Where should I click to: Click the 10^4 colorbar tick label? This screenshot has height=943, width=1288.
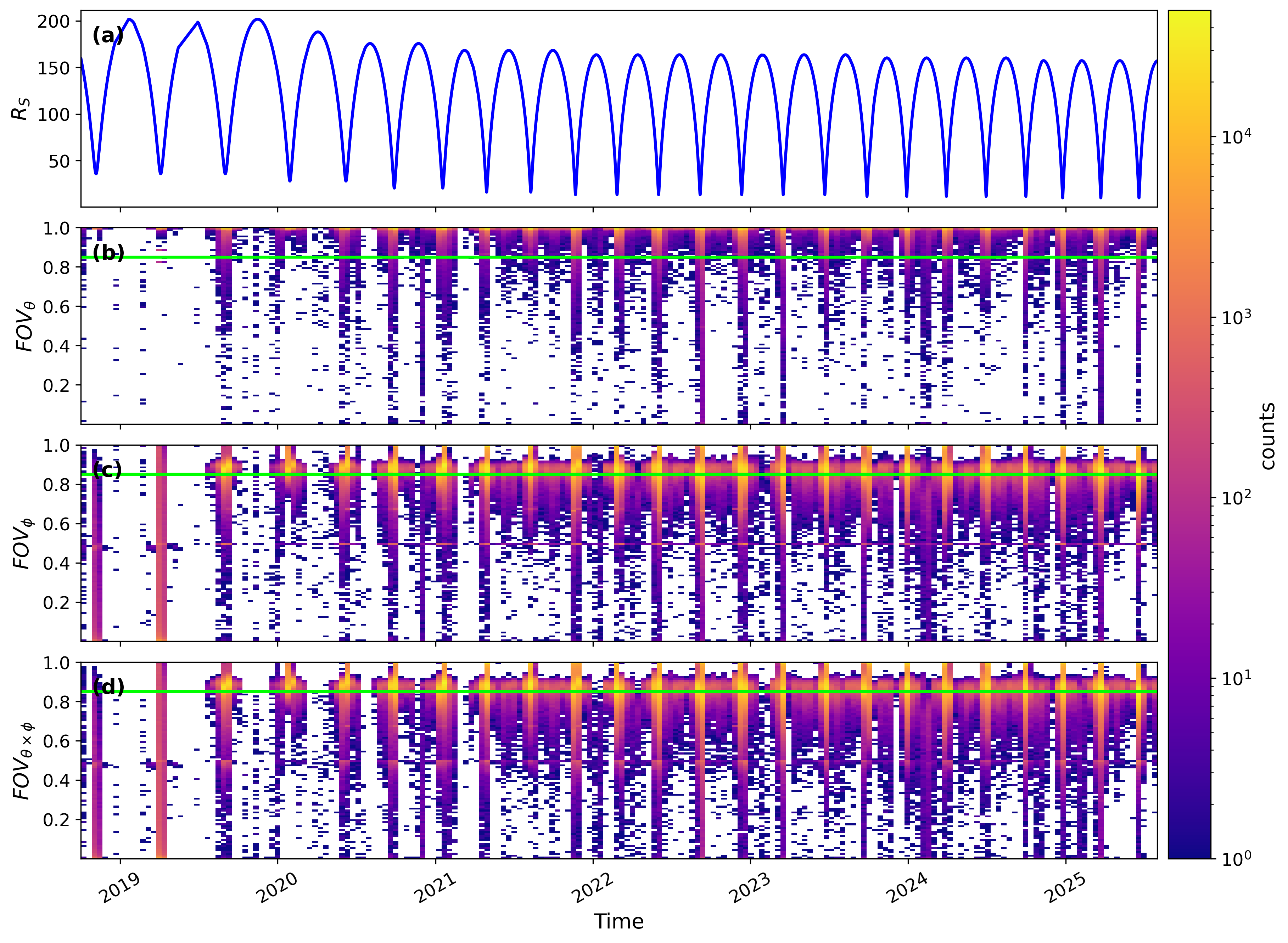(x=1236, y=136)
